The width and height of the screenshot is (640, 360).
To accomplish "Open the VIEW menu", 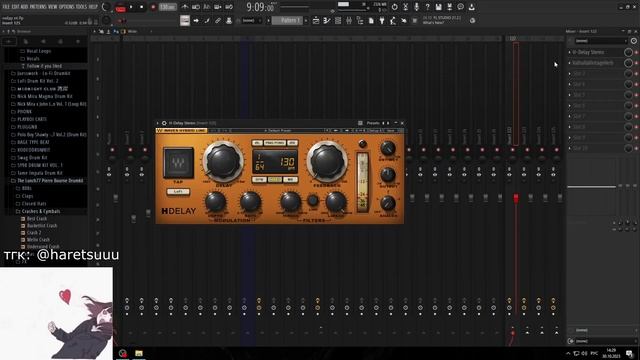I will pos(53,7).
